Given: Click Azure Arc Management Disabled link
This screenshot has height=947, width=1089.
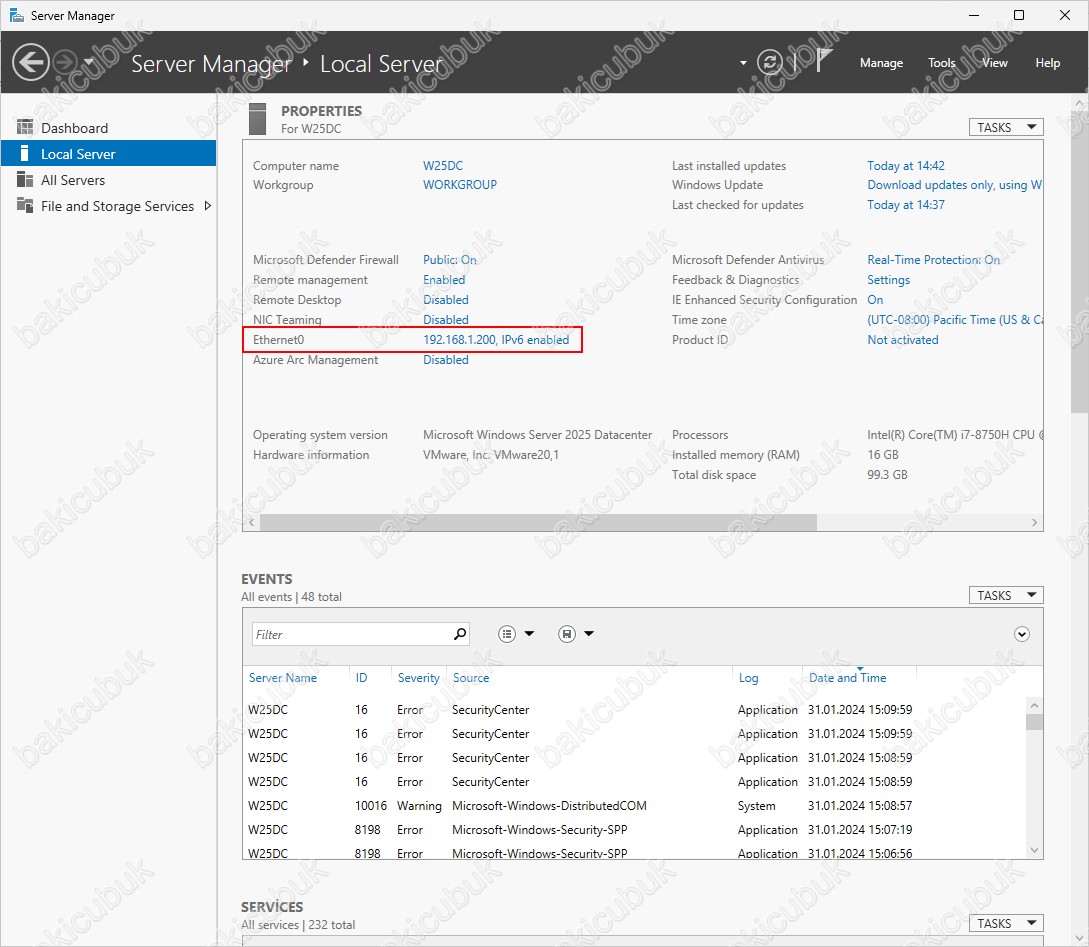Looking at the screenshot, I should [445, 360].
